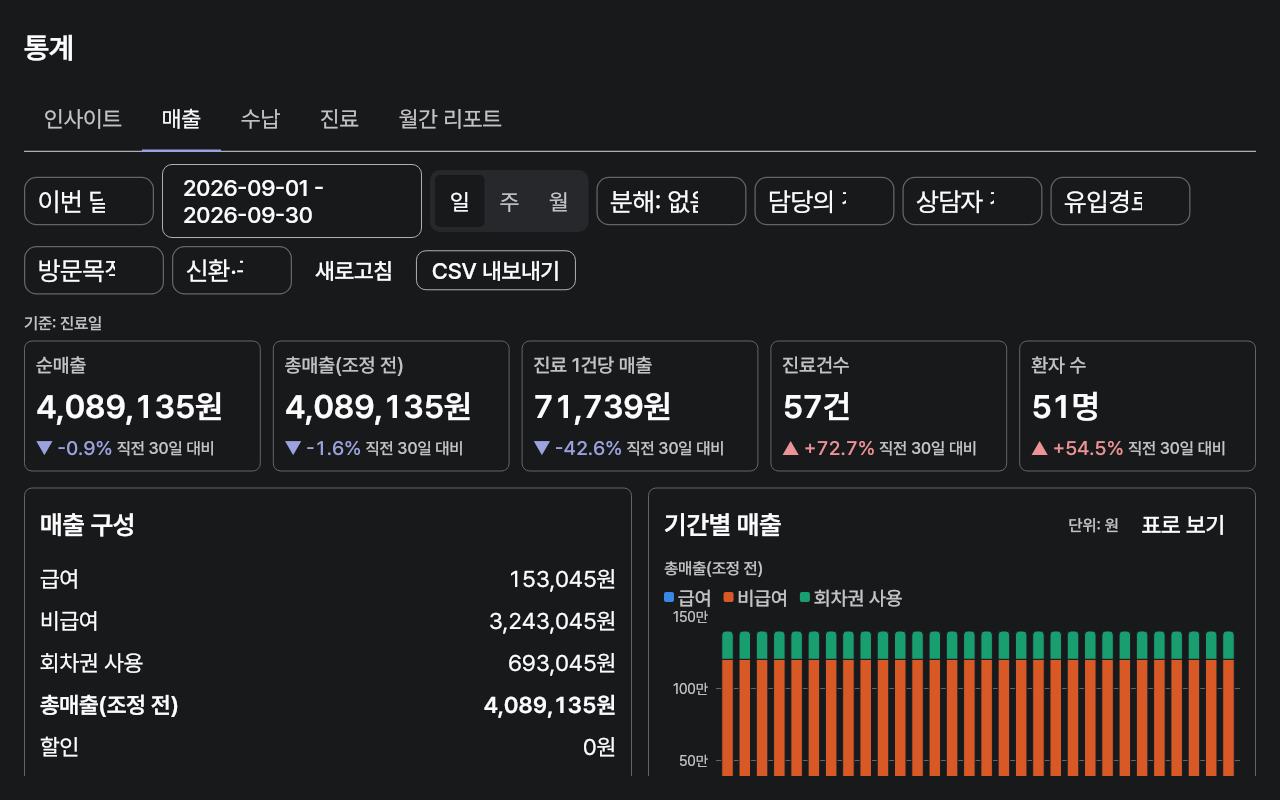Select the 일 daily granularity toggle
The height and width of the screenshot is (800, 1280).
(460, 201)
